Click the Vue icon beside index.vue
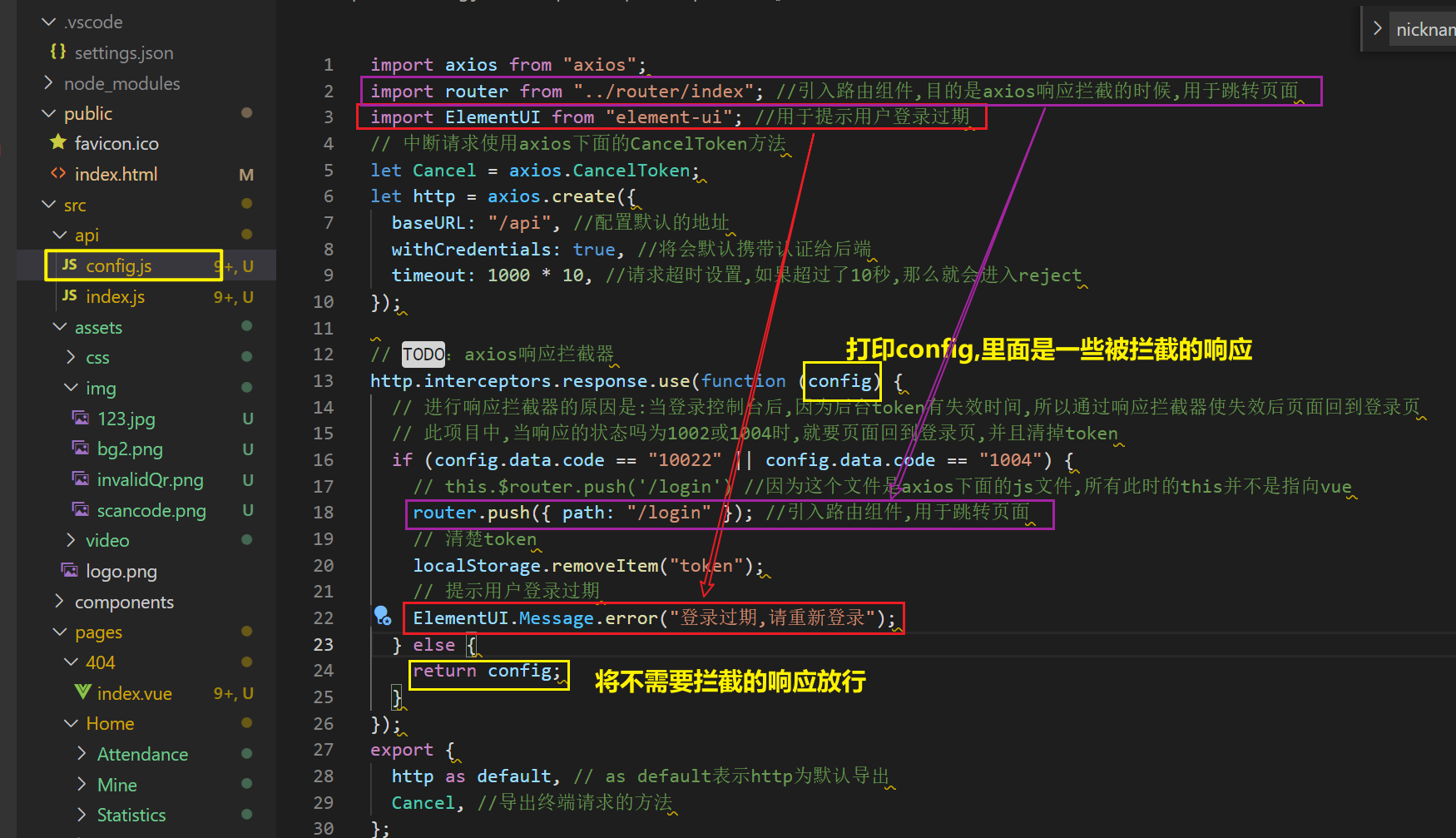 click(82, 692)
